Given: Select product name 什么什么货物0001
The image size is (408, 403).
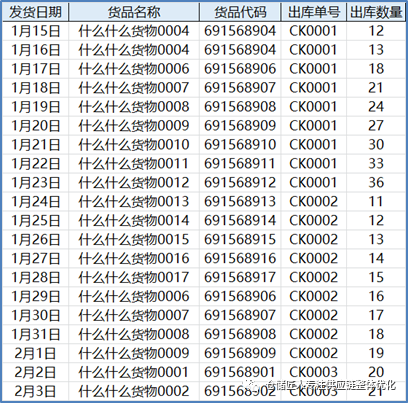Looking at the screenshot, I should click(134, 372).
